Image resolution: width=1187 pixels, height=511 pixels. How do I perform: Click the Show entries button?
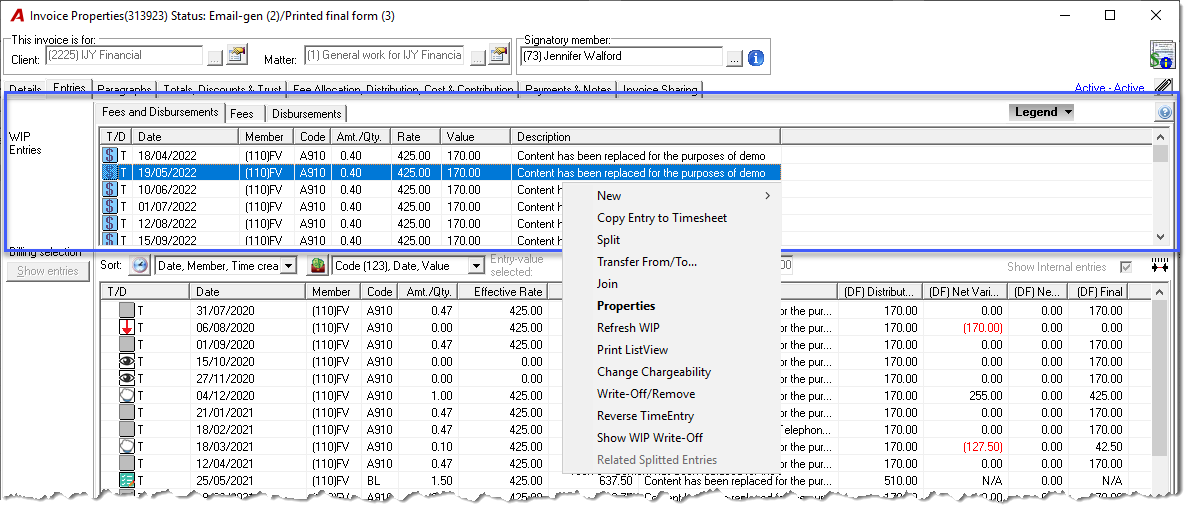coord(48,271)
